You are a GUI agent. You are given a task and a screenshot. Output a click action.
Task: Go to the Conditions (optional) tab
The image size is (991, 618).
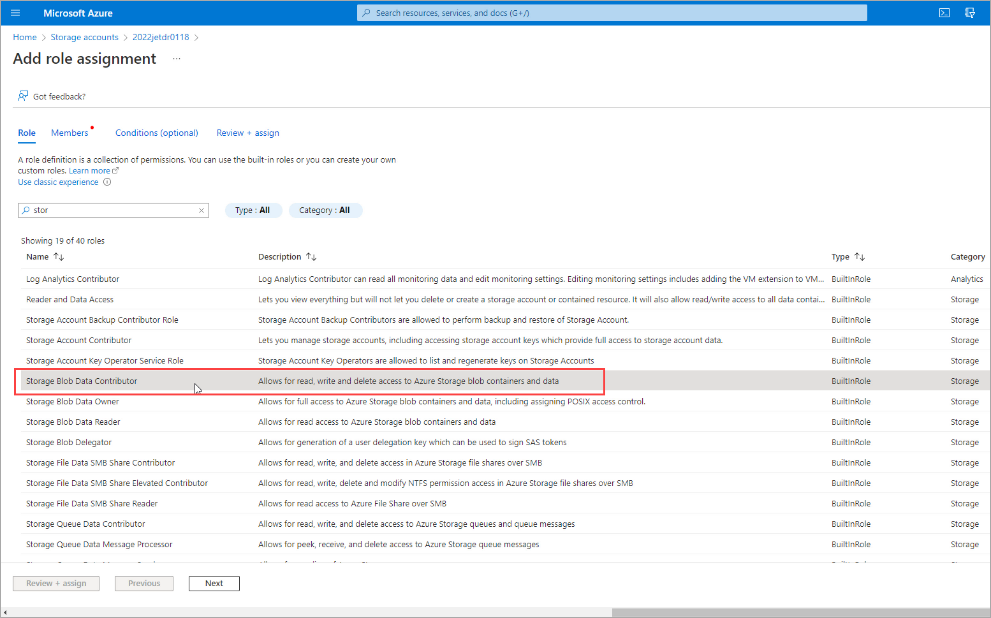(x=156, y=133)
